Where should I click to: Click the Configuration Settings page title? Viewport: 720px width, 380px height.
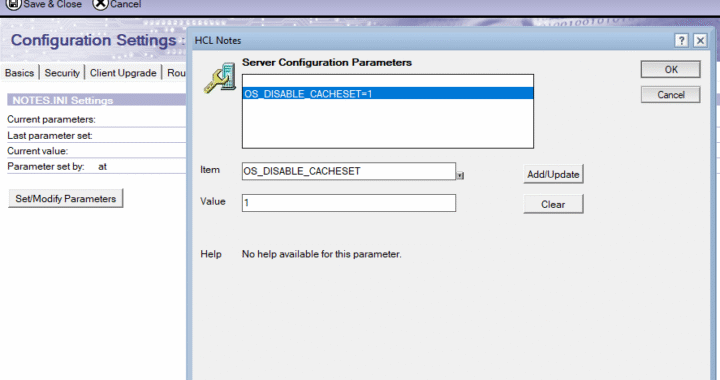coord(94,40)
